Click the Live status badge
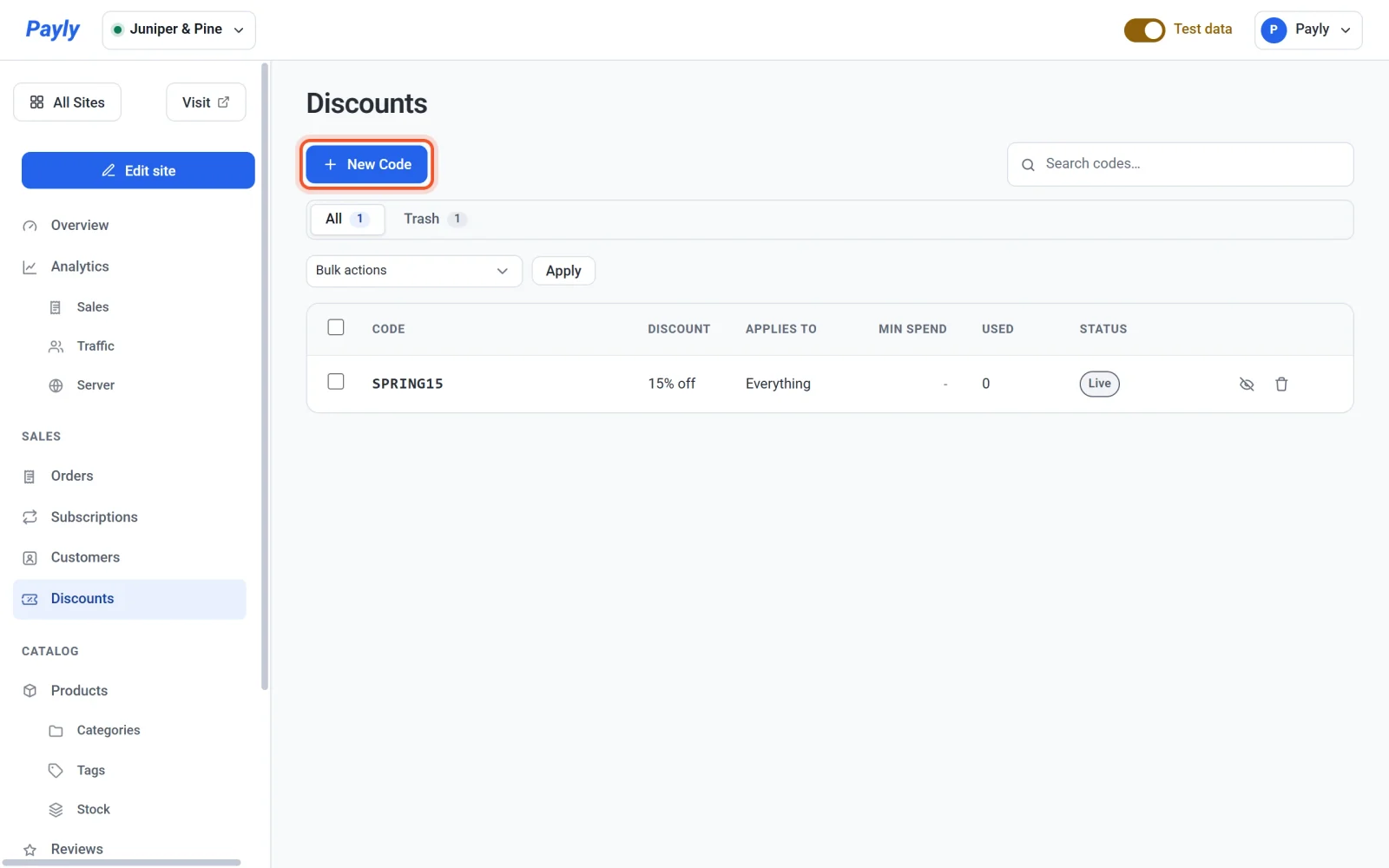Viewport: 1389px width, 868px height. click(1099, 384)
